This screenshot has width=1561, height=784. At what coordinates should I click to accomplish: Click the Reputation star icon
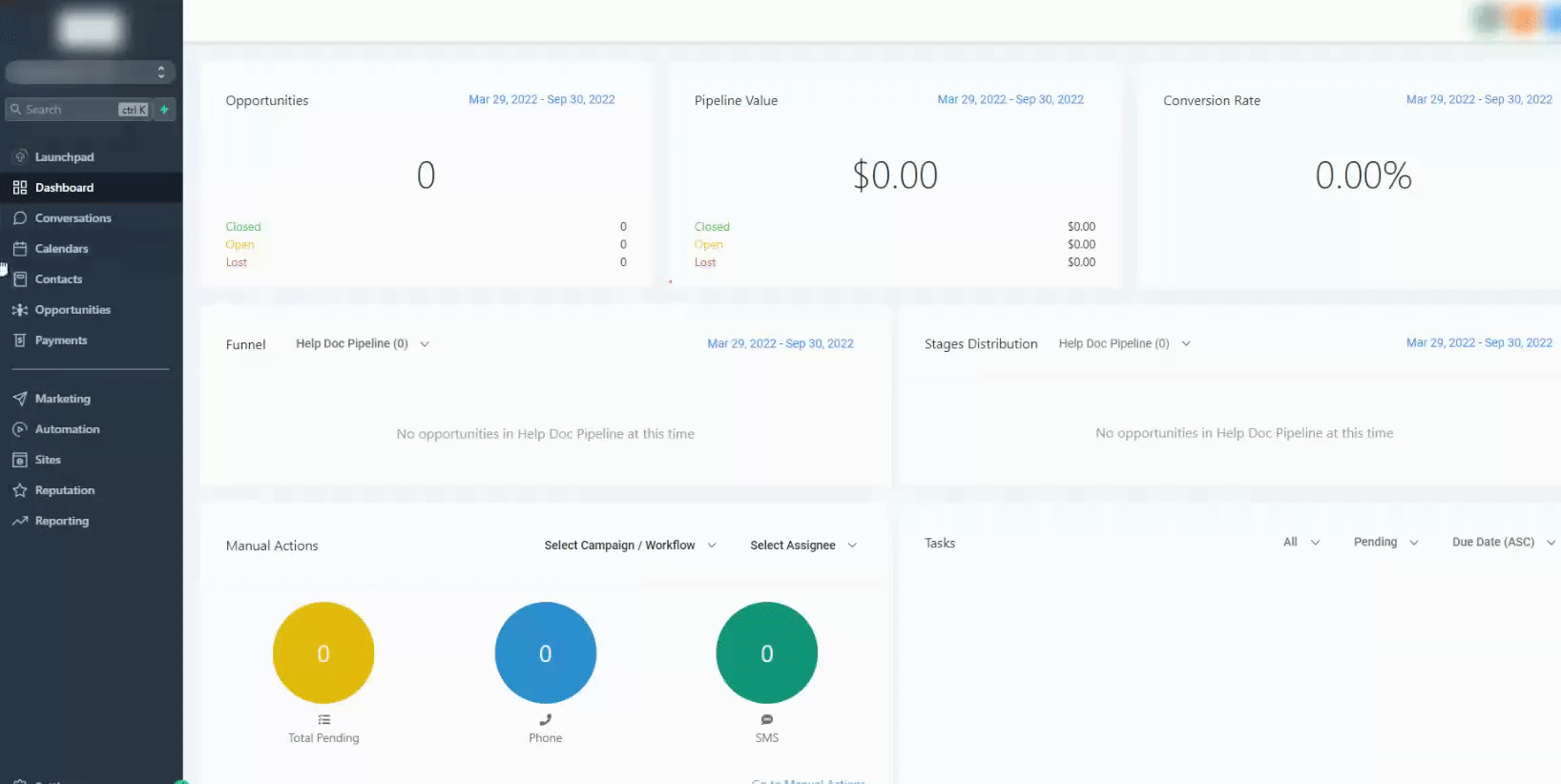pos(20,490)
